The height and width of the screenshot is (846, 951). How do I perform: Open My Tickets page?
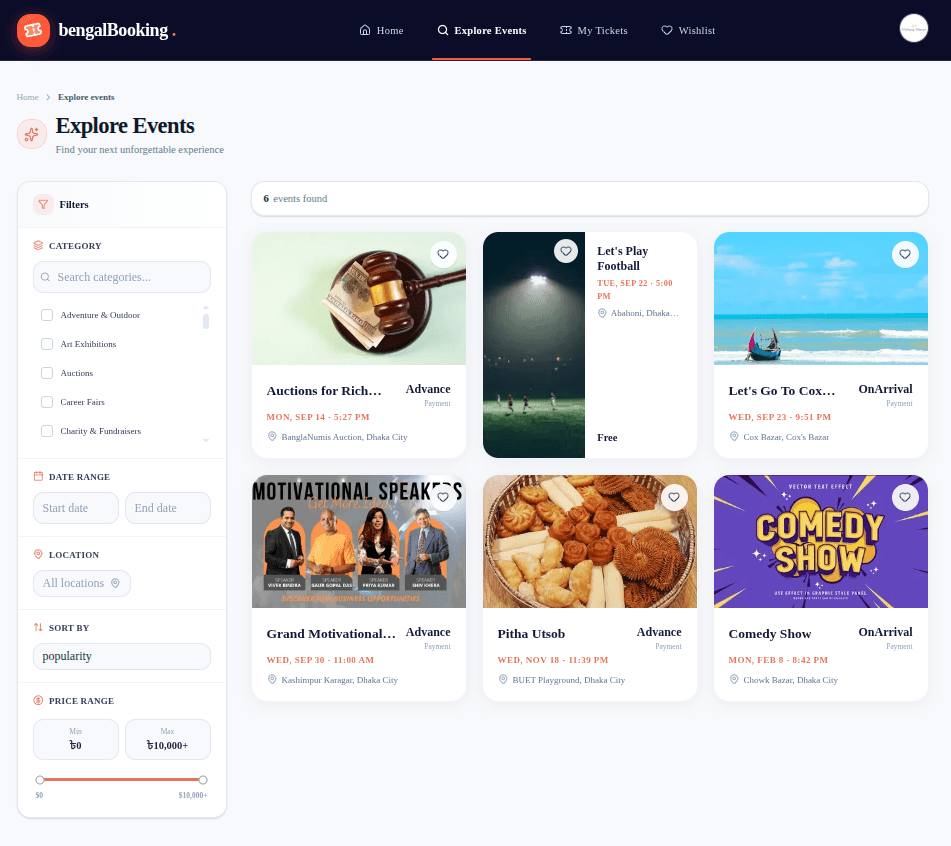(594, 30)
